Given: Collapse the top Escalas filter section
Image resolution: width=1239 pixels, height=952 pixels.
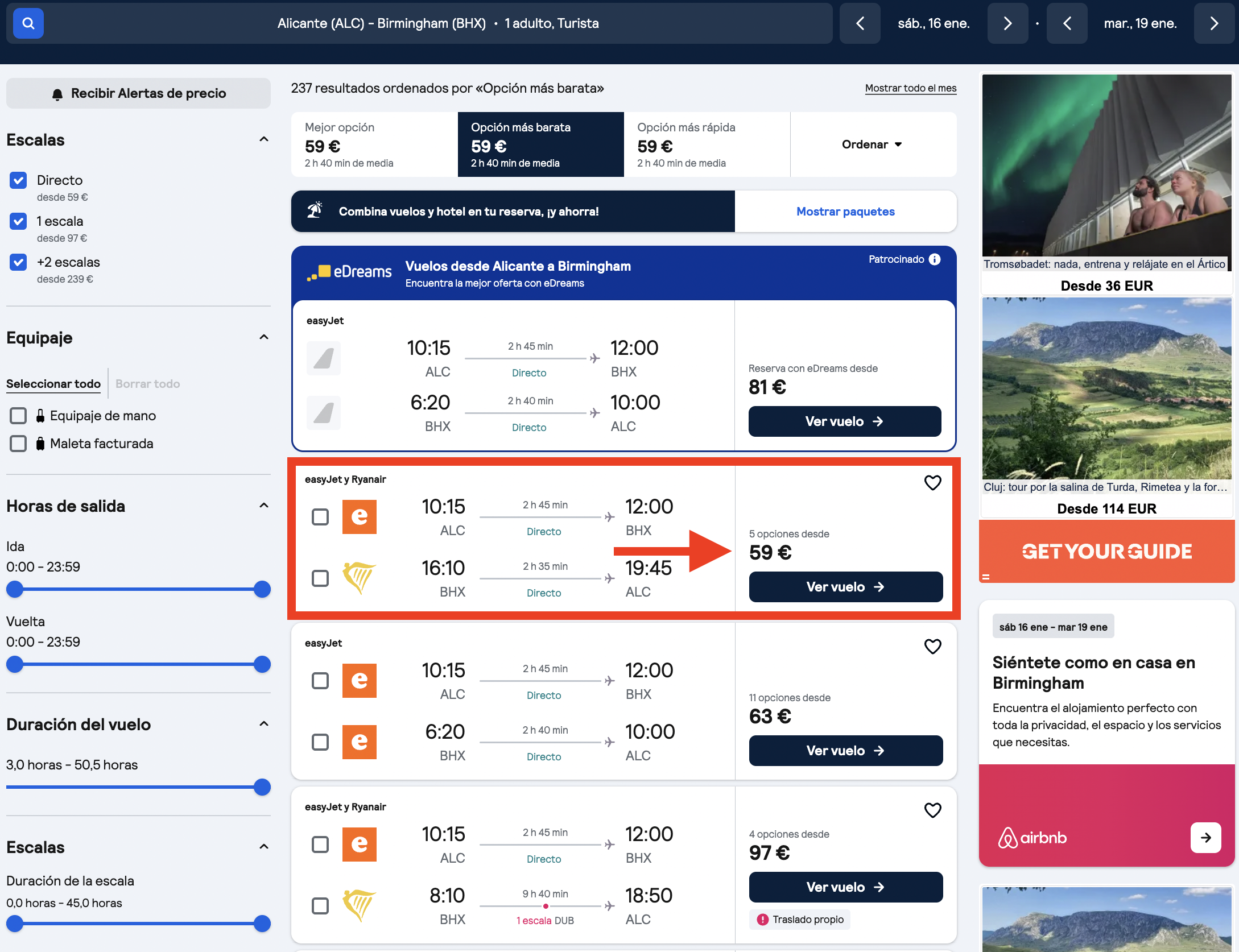Looking at the screenshot, I should tap(264, 139).
